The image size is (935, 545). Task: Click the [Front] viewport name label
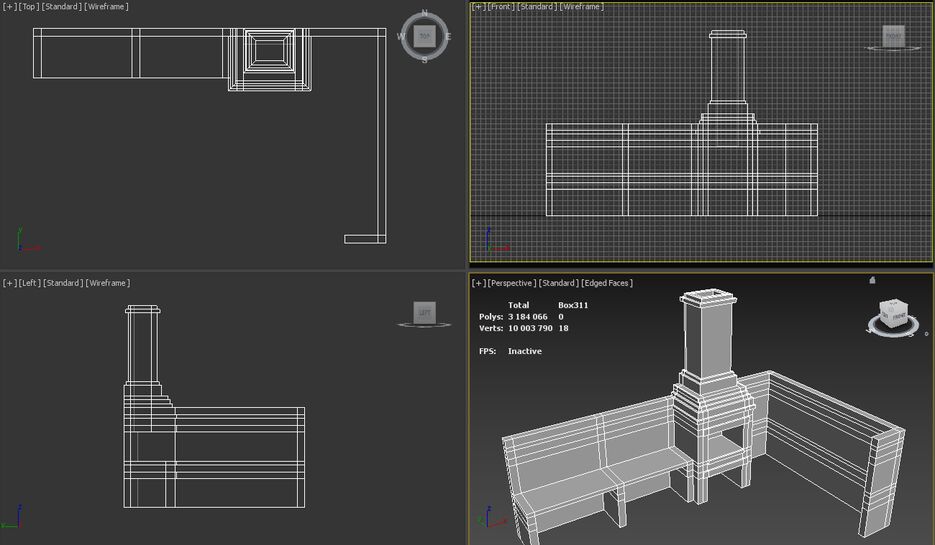500,7
